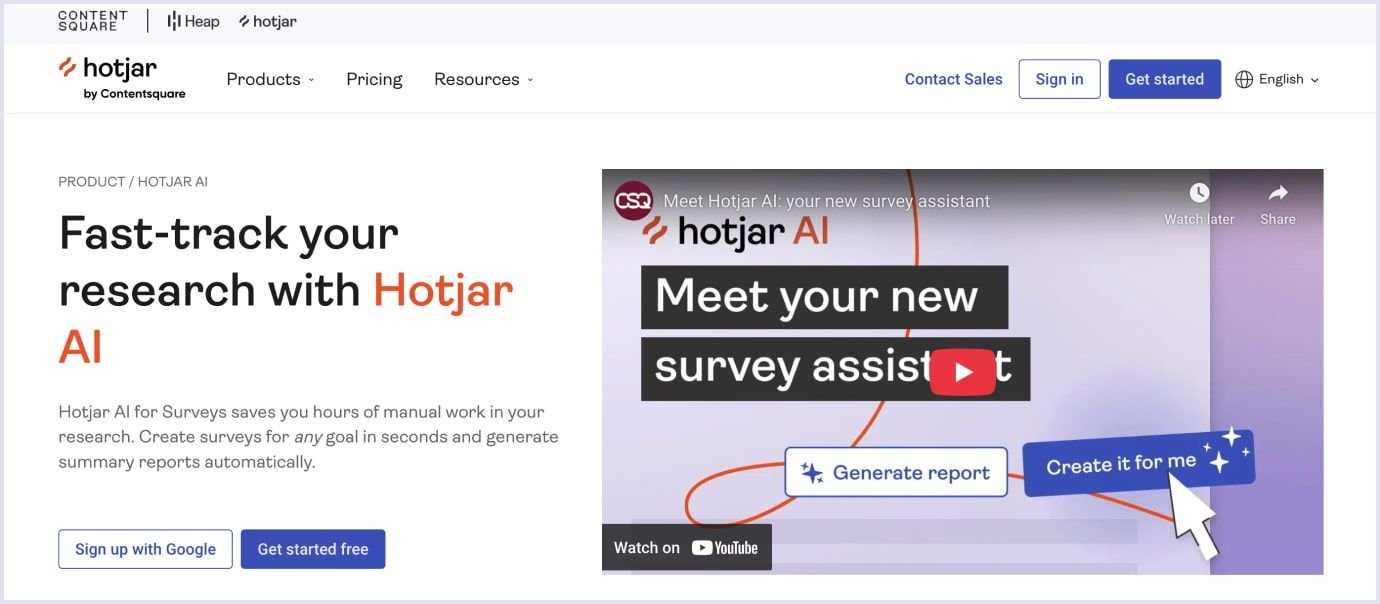Click the globe icon next to English
The image size is (1380, 604).
pyautogui.click(x=1244, y=78)
